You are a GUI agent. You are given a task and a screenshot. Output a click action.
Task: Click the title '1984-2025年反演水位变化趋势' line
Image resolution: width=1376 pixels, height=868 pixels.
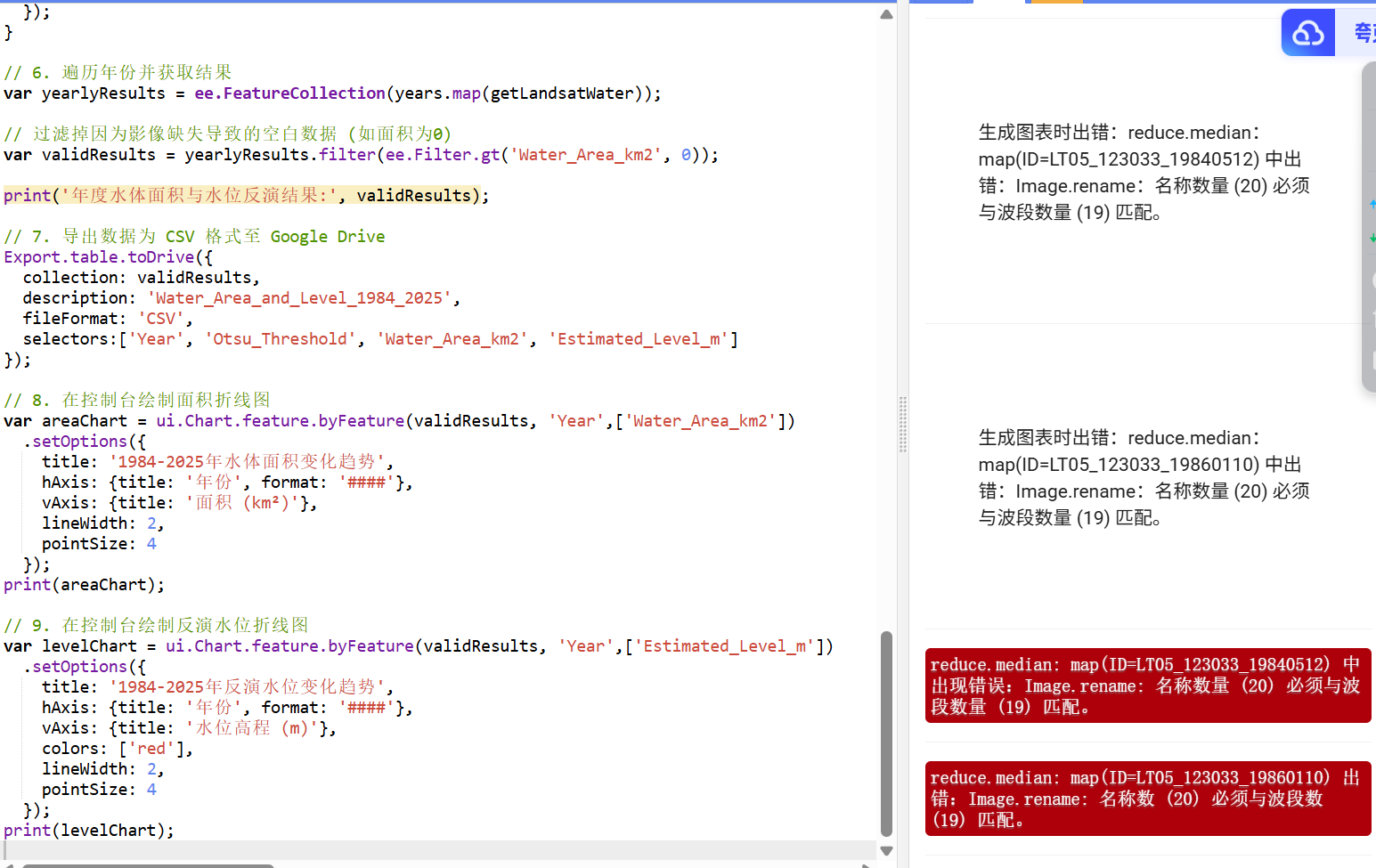click(x=217, y=687)
